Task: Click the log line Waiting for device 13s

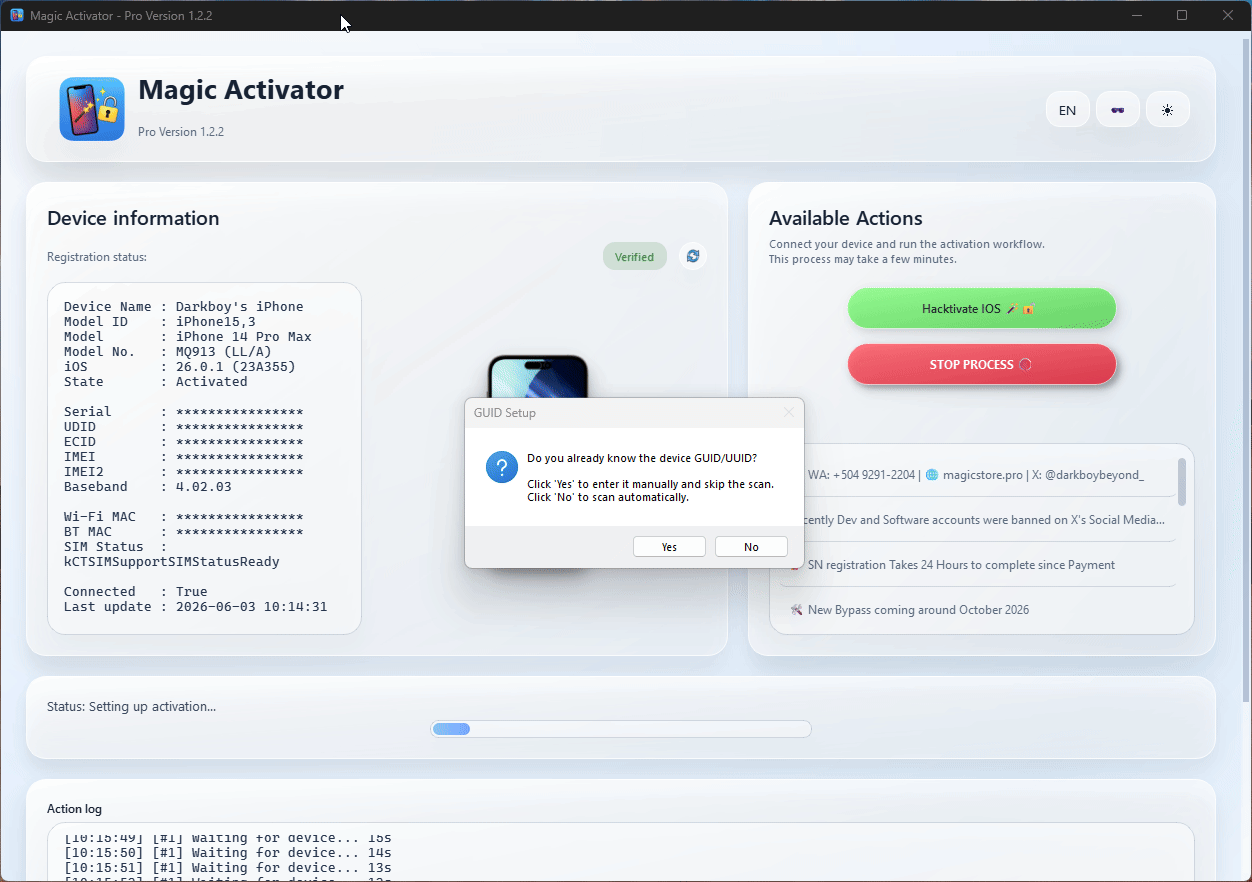Action: [x=228, y=868]
